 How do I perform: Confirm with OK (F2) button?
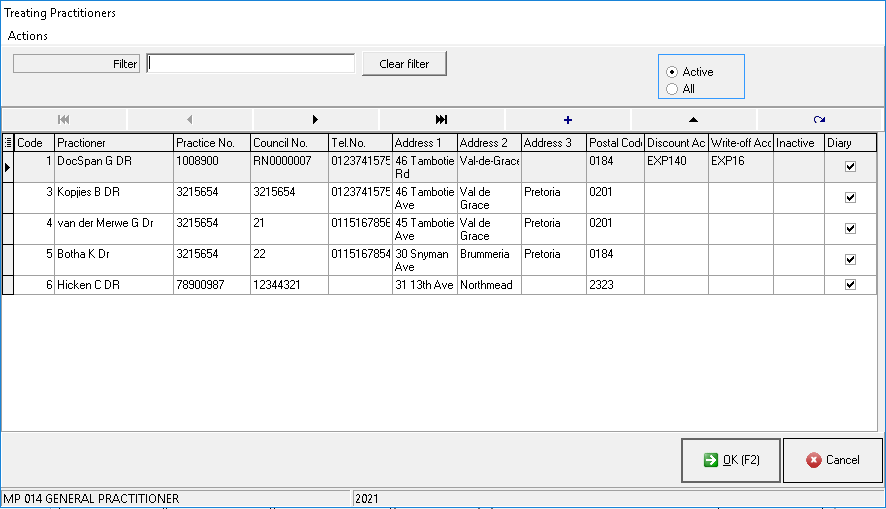(x=731, y=460)
